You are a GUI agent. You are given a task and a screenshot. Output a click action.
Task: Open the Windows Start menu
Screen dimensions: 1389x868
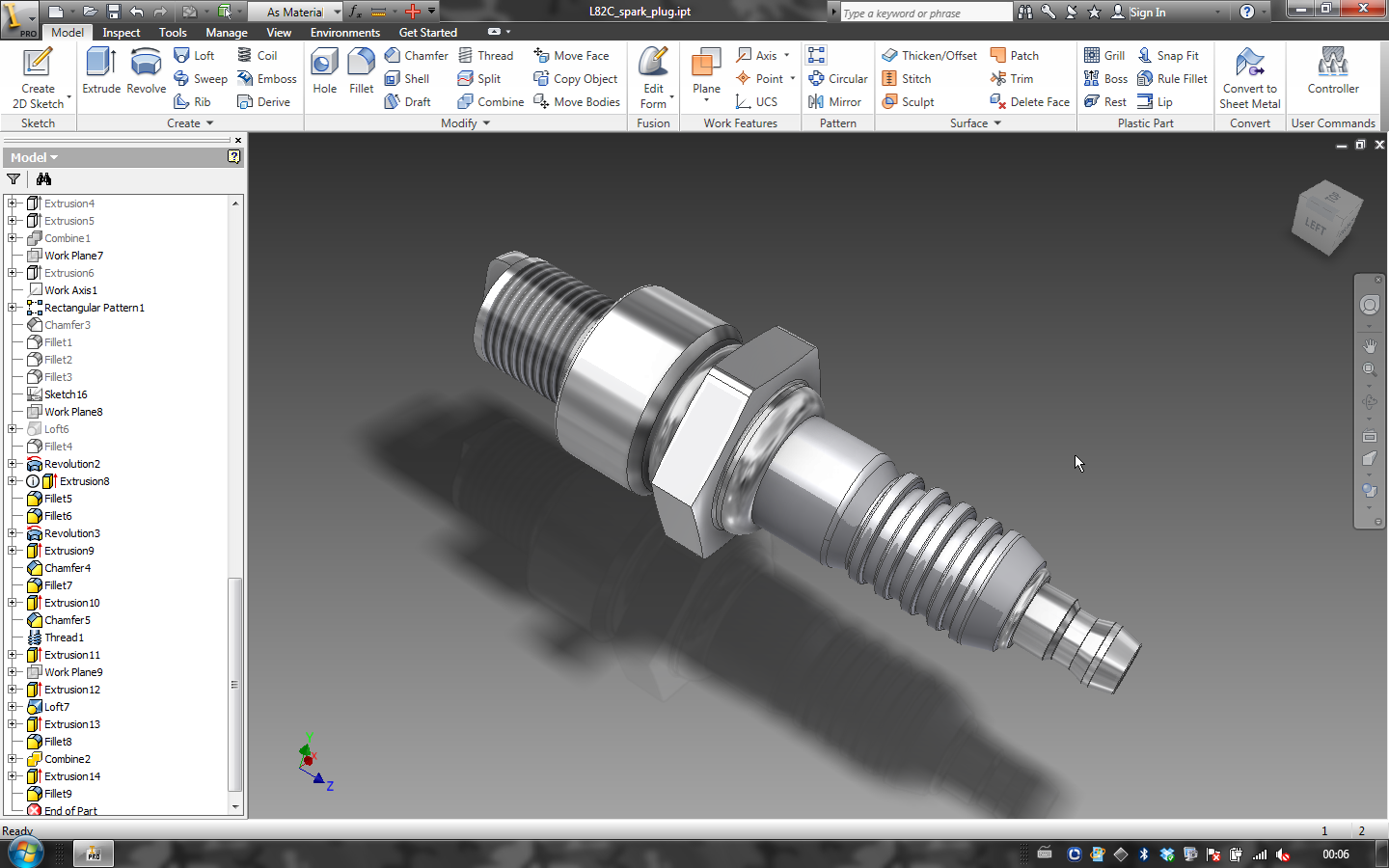pyautogui.click(x=25, y=854)
